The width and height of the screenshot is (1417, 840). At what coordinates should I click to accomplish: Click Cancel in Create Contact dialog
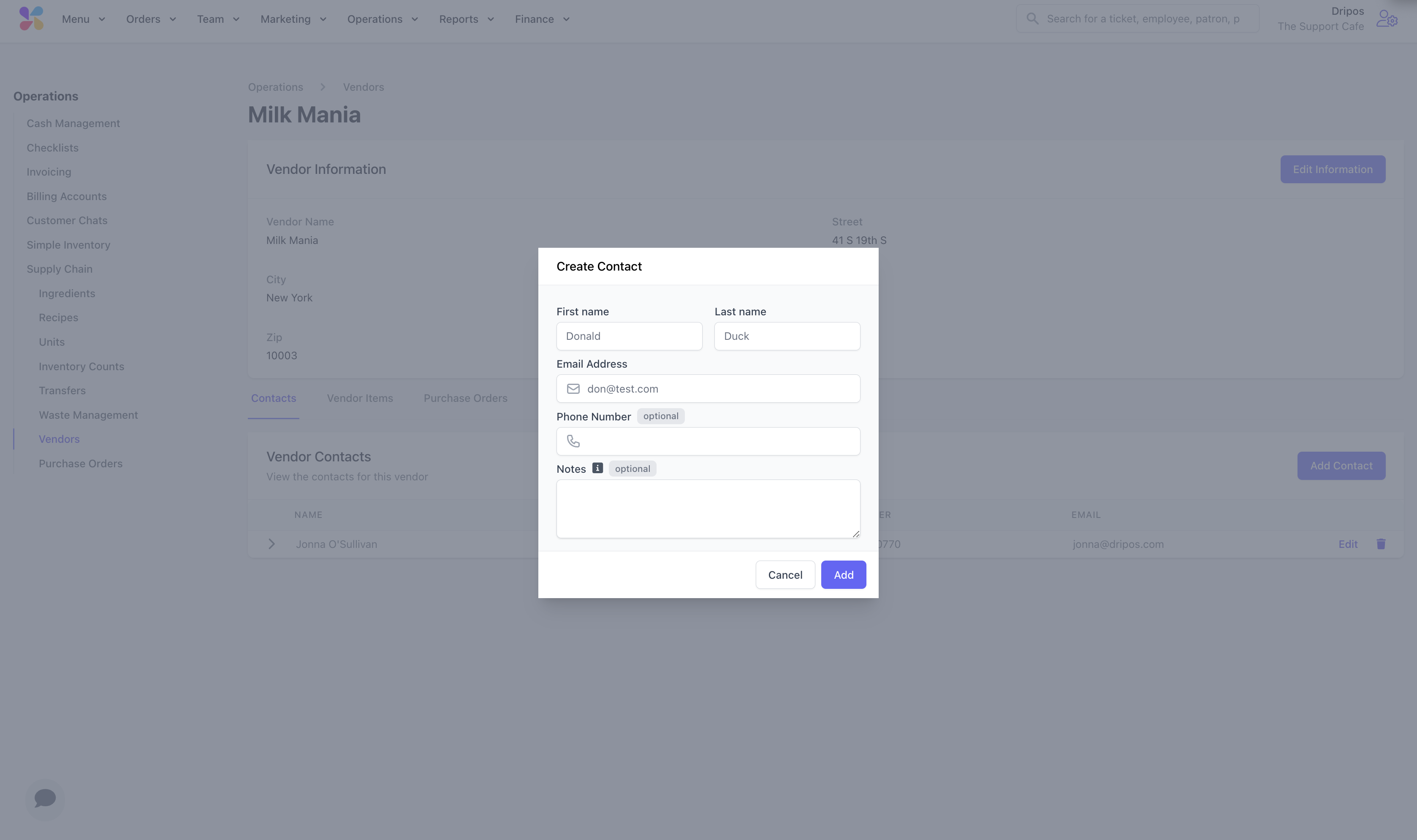785,575
